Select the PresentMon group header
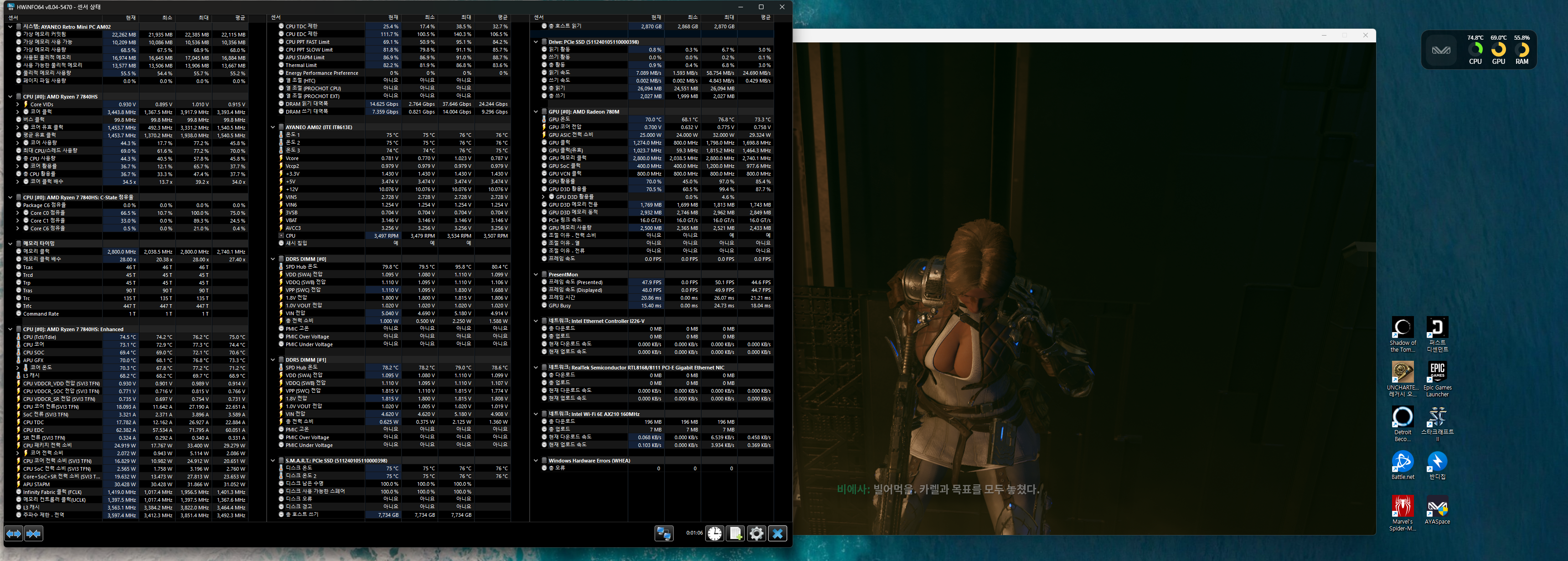 (x=563, y=275)
